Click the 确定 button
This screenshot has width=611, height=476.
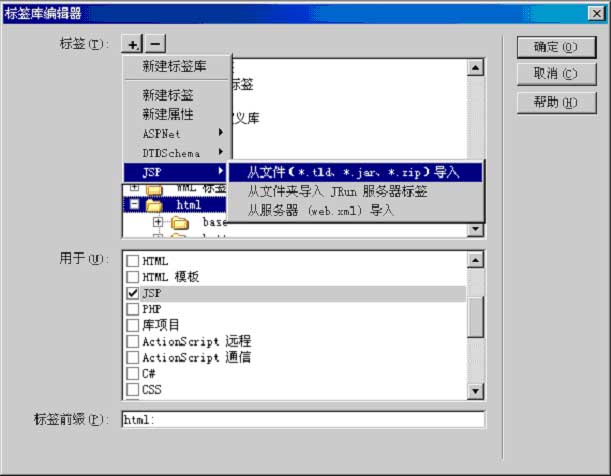coord(556,48)
